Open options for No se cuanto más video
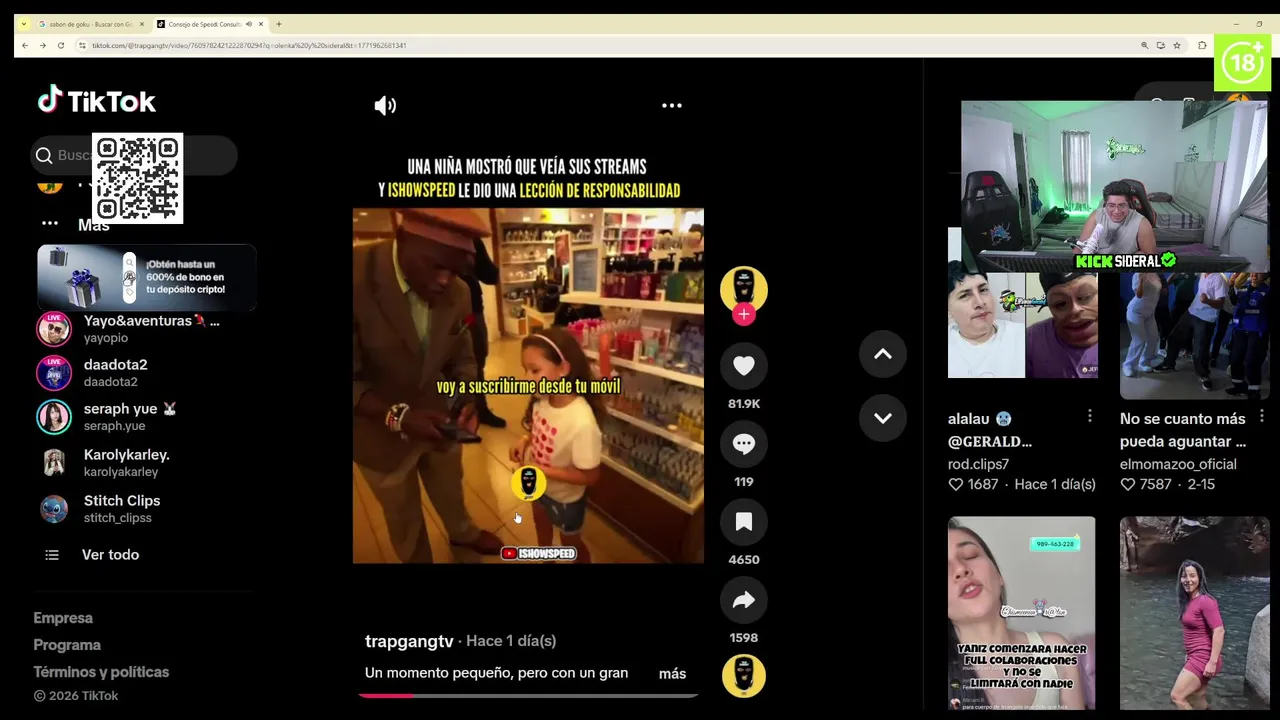 [1262, 416]
